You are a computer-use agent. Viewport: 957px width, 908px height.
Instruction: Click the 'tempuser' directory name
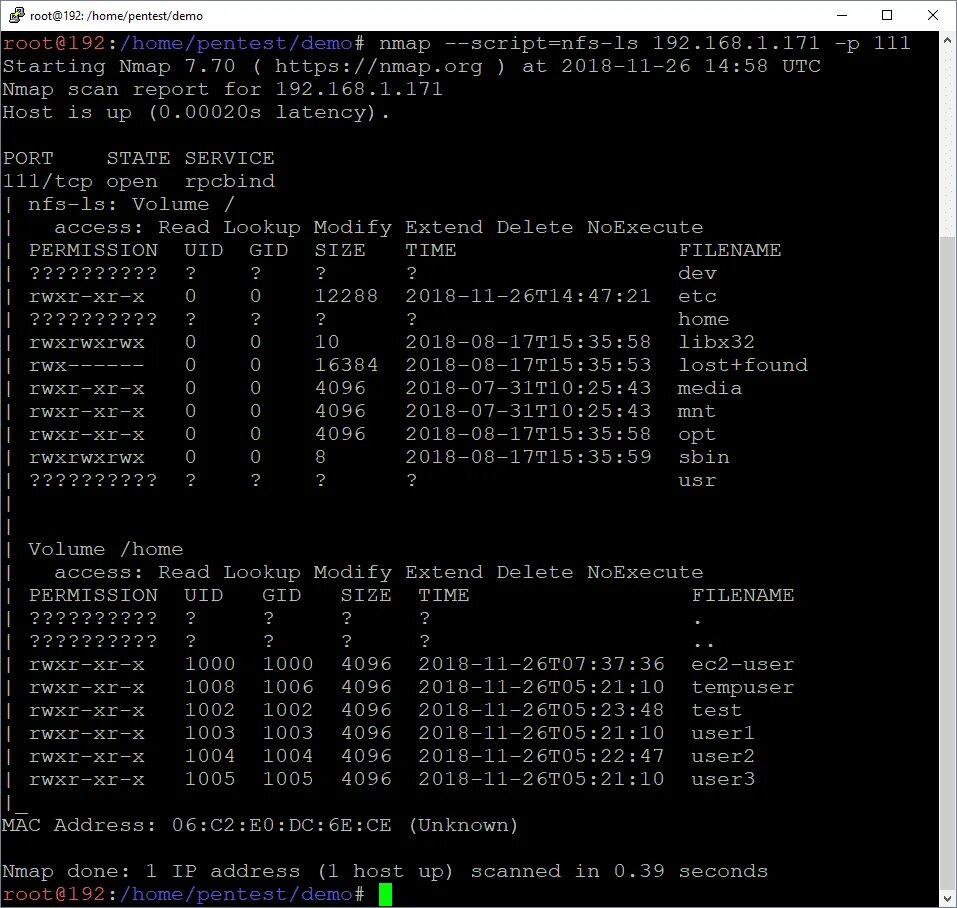pos(743,688)
